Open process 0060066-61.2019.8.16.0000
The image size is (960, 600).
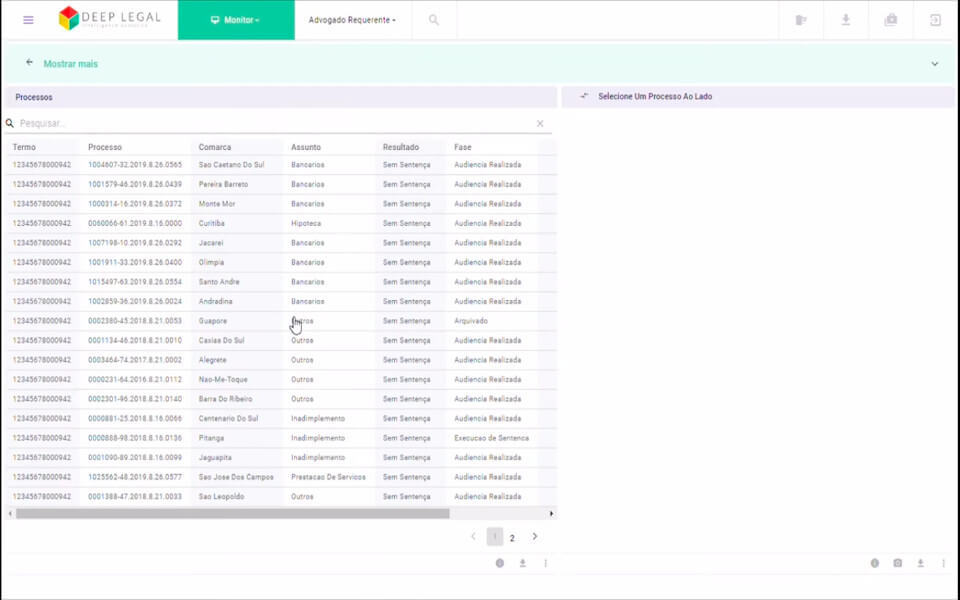click(135, 223)
